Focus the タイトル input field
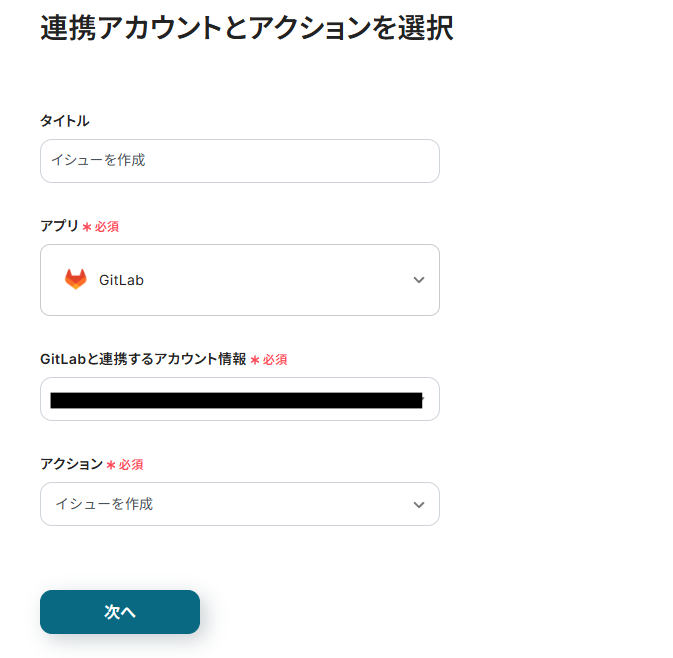This screenshot has height=658, width=673. coord(240,161)
